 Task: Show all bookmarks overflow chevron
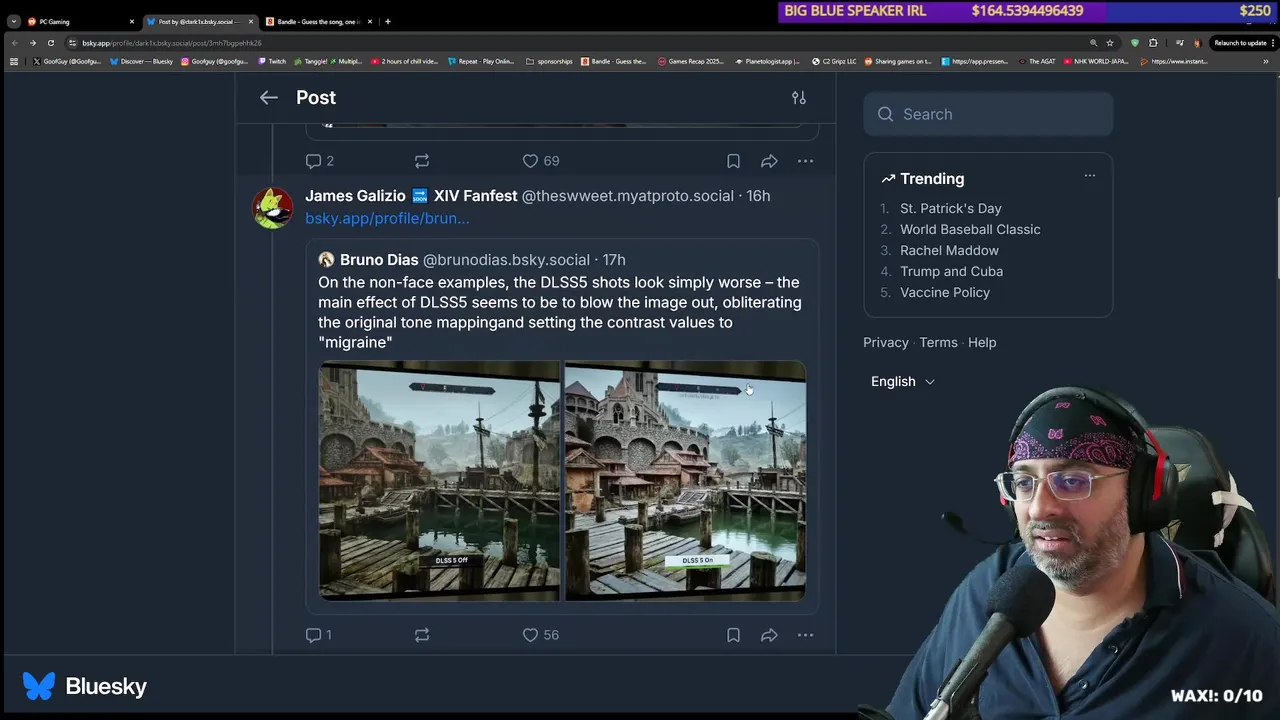[1266, 61]
